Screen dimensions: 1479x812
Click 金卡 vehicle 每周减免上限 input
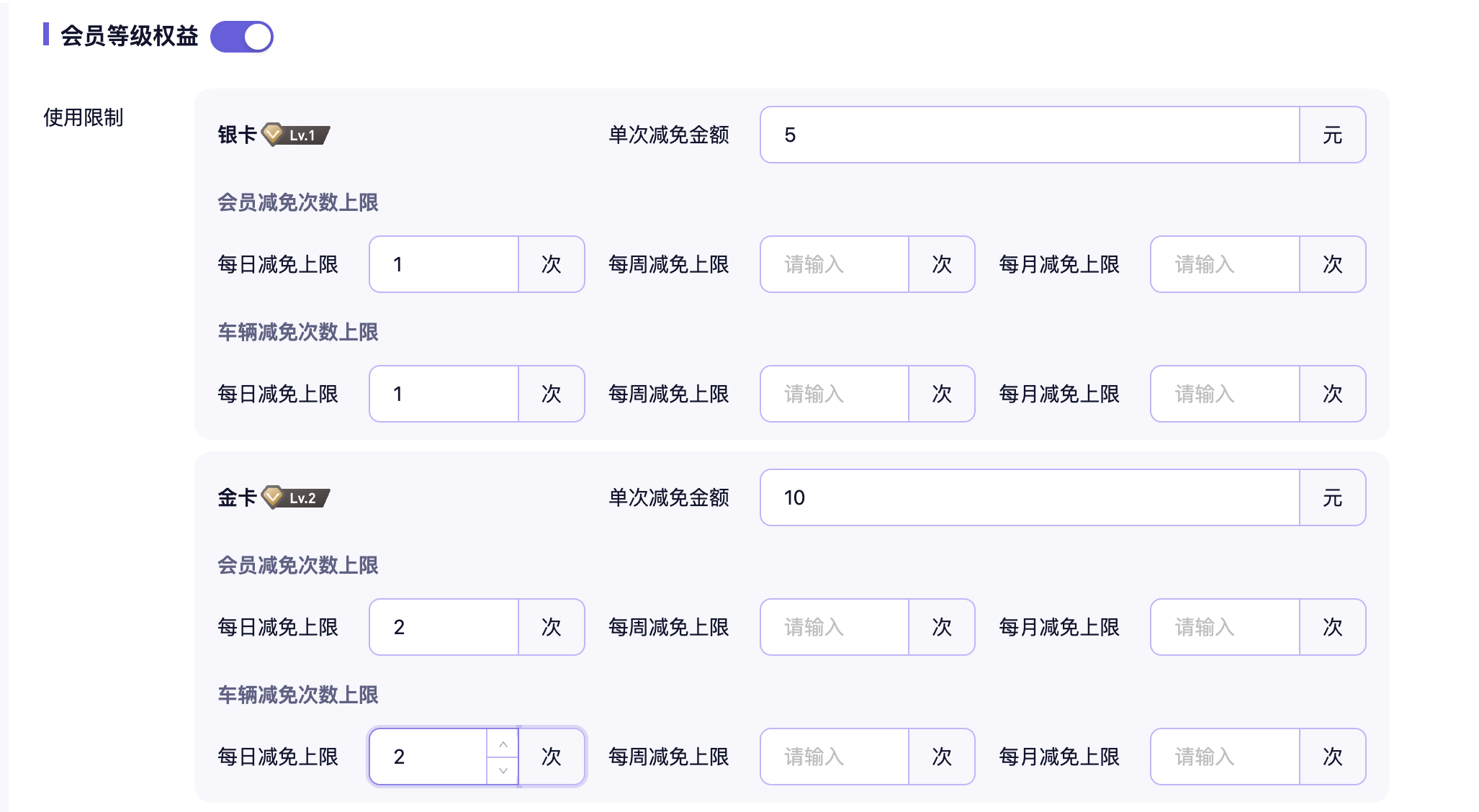835,757
